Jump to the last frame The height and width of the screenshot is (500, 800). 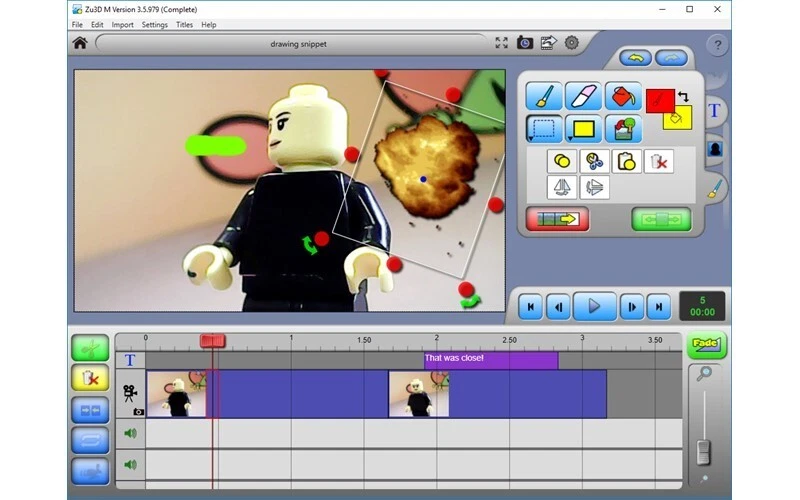(659, 307)
